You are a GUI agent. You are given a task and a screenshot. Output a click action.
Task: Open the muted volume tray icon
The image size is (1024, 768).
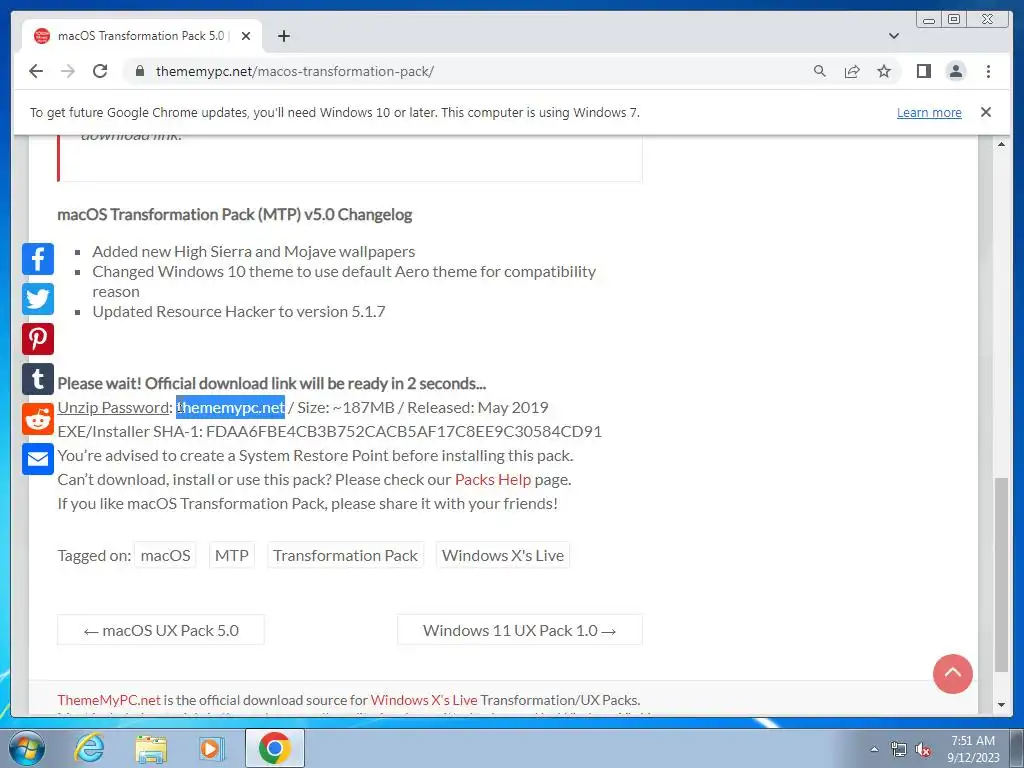[x=923, y=749]
